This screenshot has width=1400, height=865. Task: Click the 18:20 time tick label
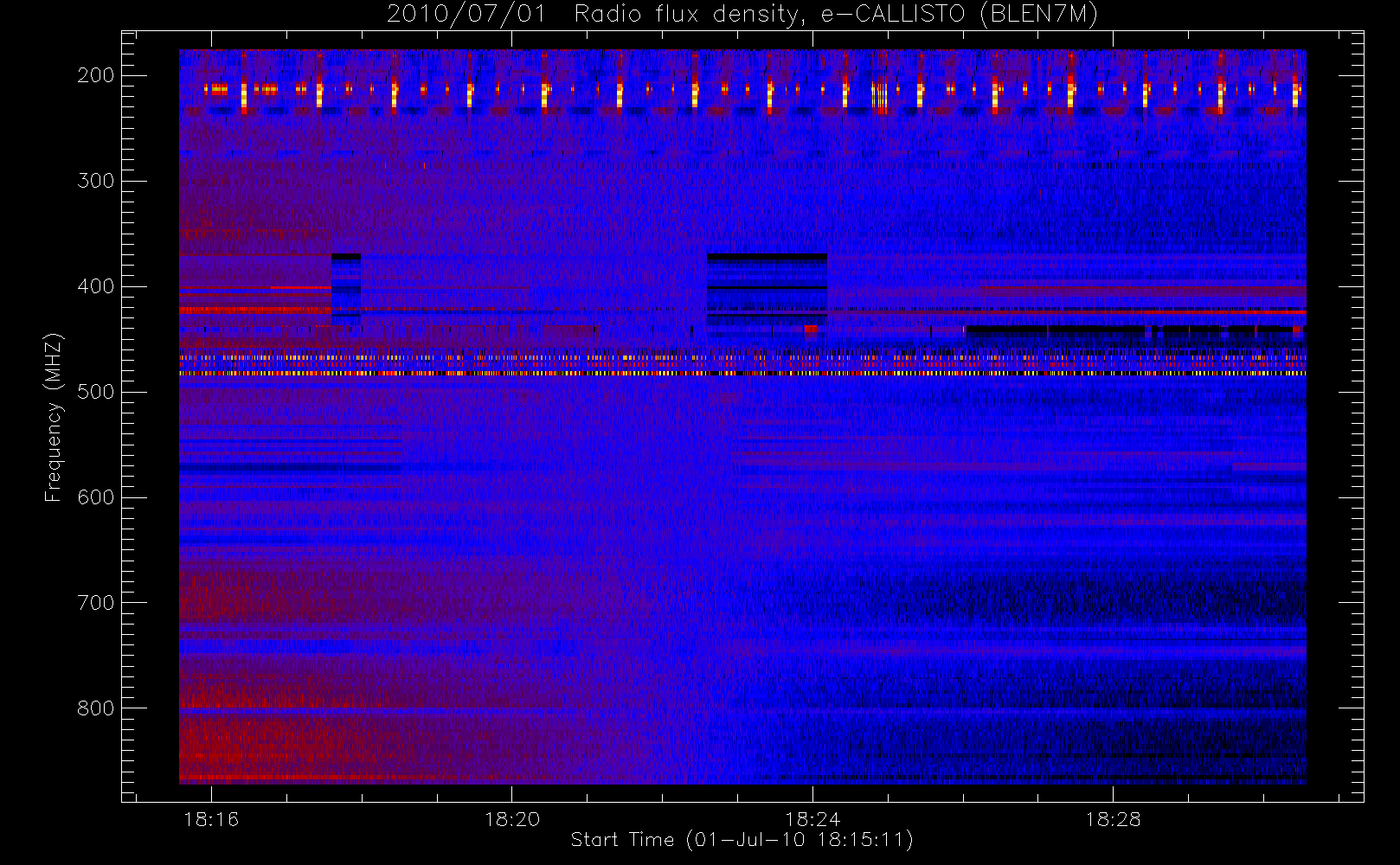[x=512, y=819]
